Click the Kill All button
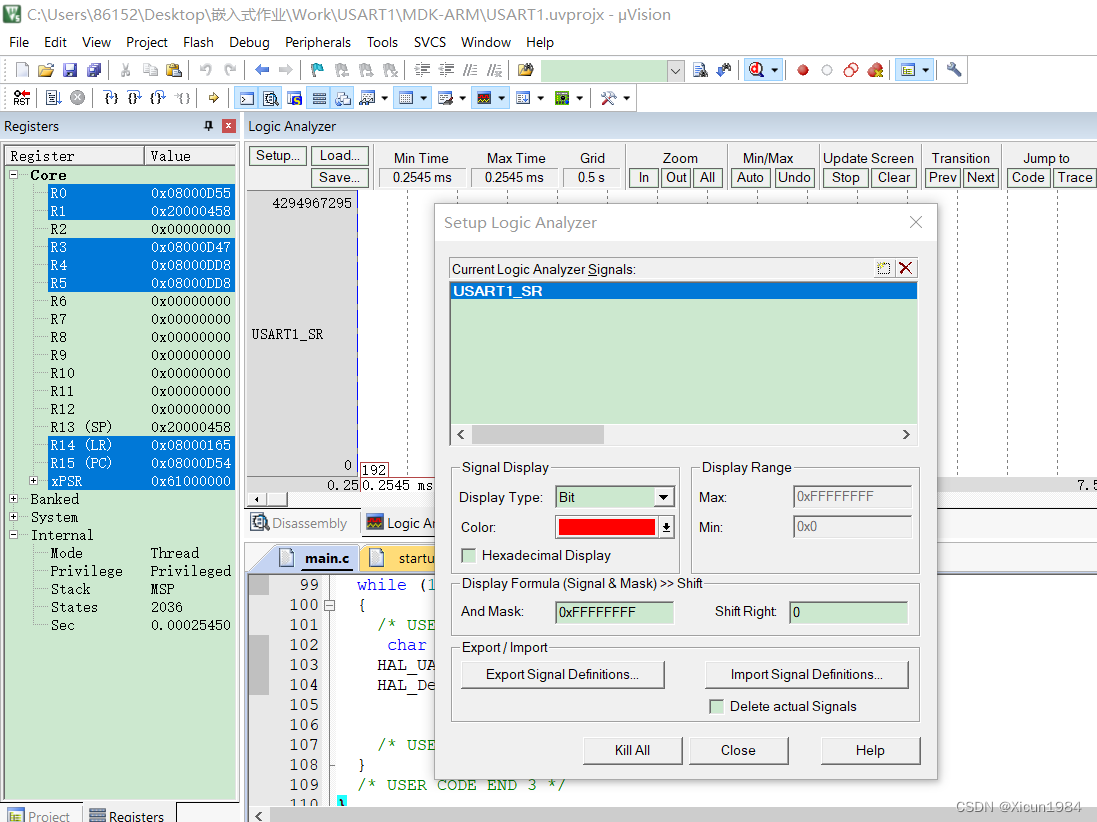Screen dimensions: 1097x822 pyautogui.click(x=632, y=750)
